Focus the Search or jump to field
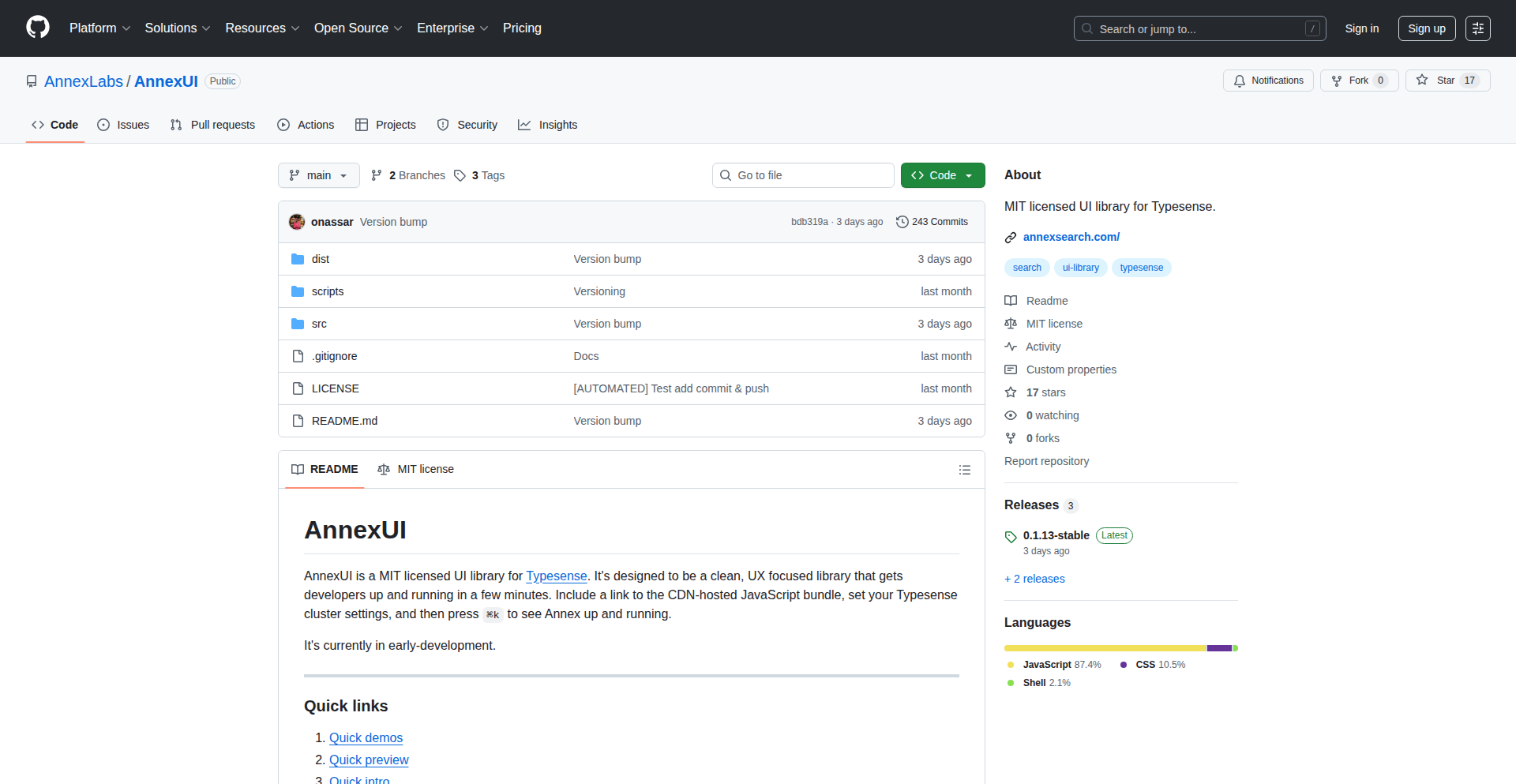 [1199, 28]
